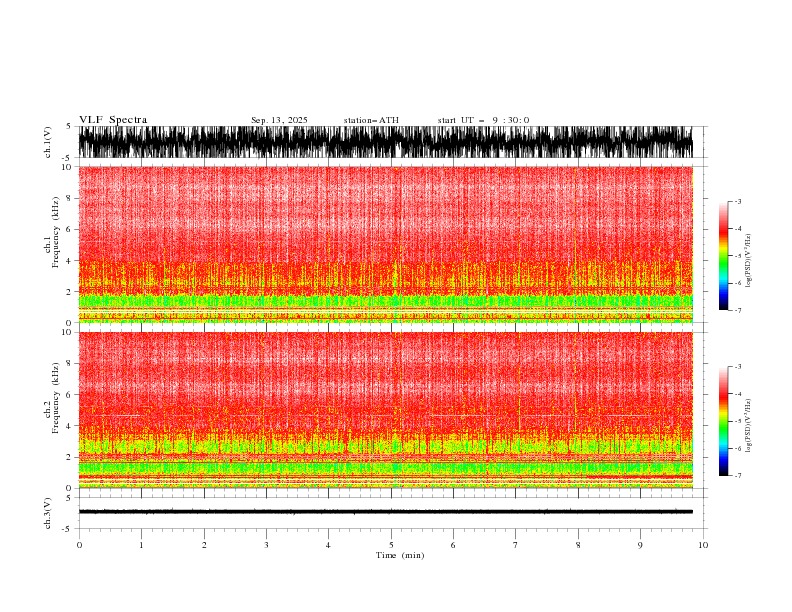Image resolution: width=792 pixels, height=612 pixels.
Task: Click time axis tick label "8"
Action: click(578, 545)
